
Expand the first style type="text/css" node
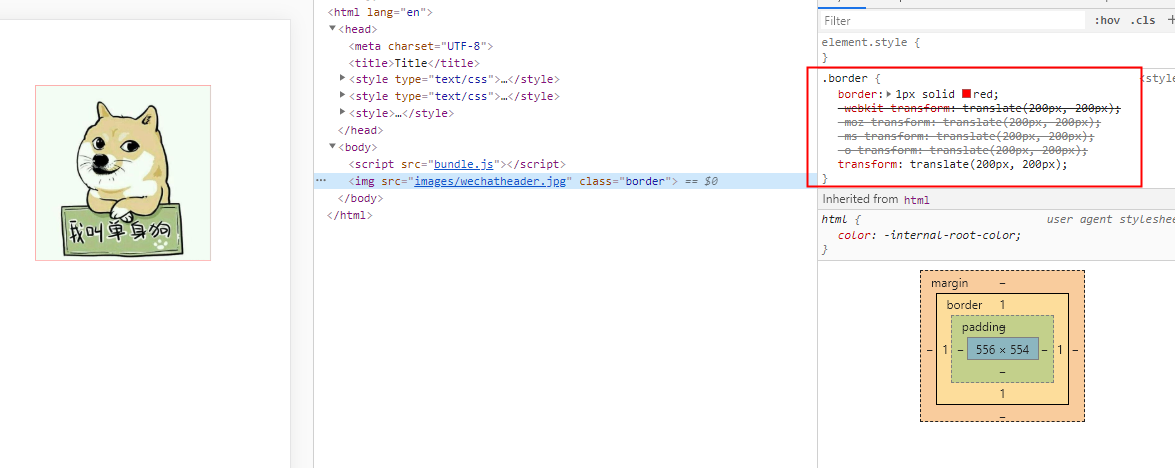point(342,78)
